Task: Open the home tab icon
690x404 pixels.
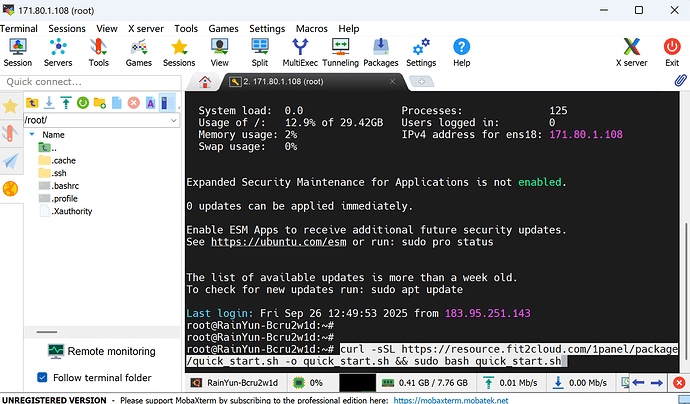Action: 205,81
